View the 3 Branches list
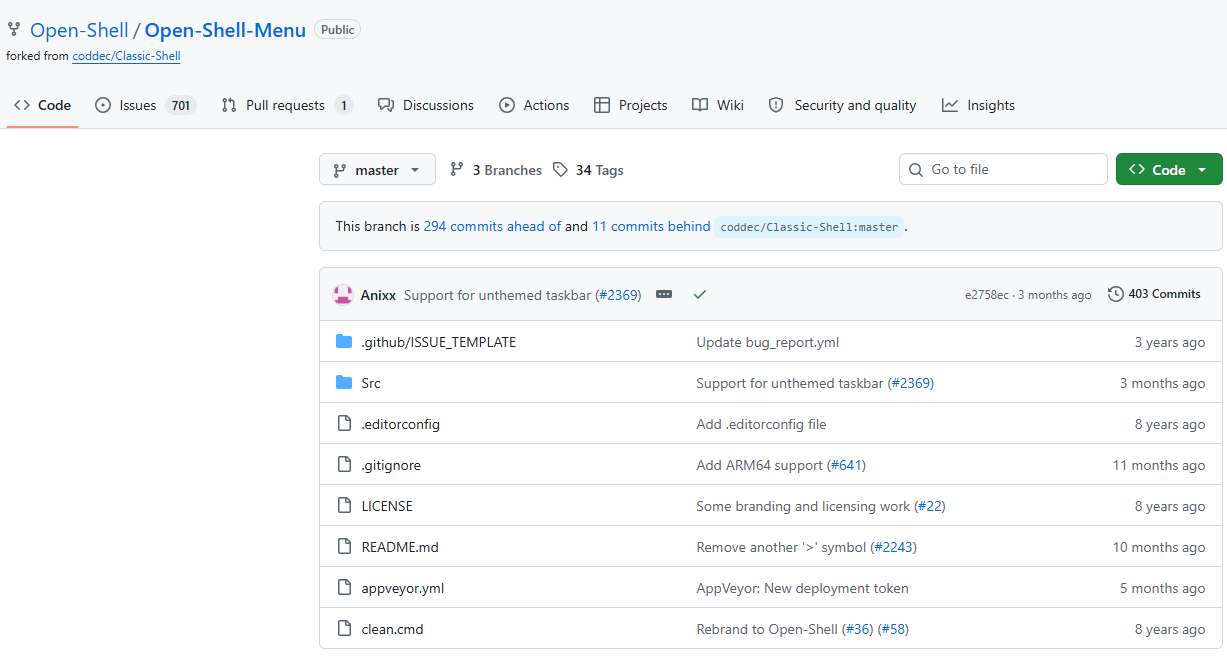Image resolution: width=1227 pixels, height=659 pixels. tap(496, 170)
